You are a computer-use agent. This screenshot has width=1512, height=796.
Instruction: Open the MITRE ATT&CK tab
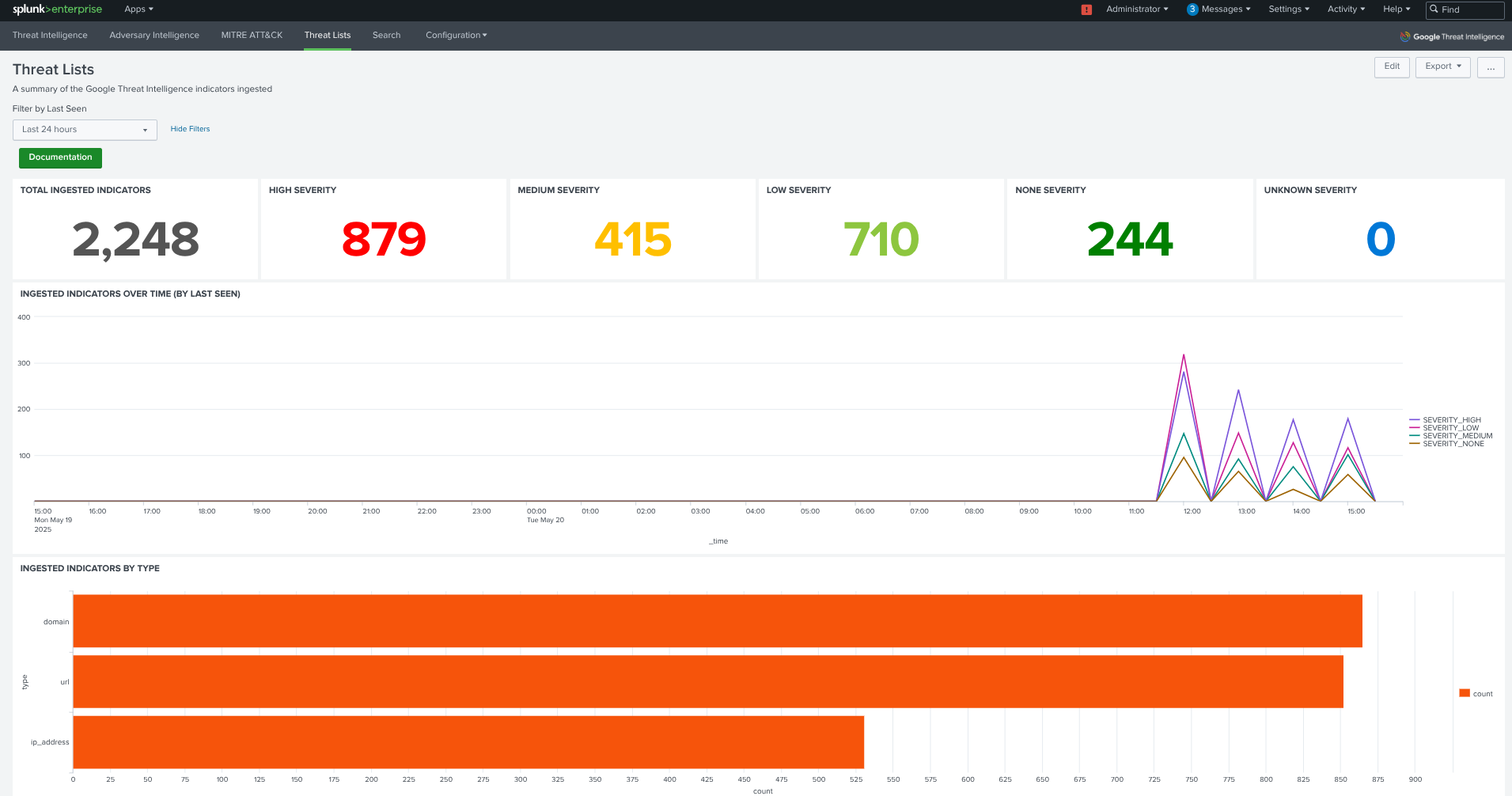tap(252, 36)
